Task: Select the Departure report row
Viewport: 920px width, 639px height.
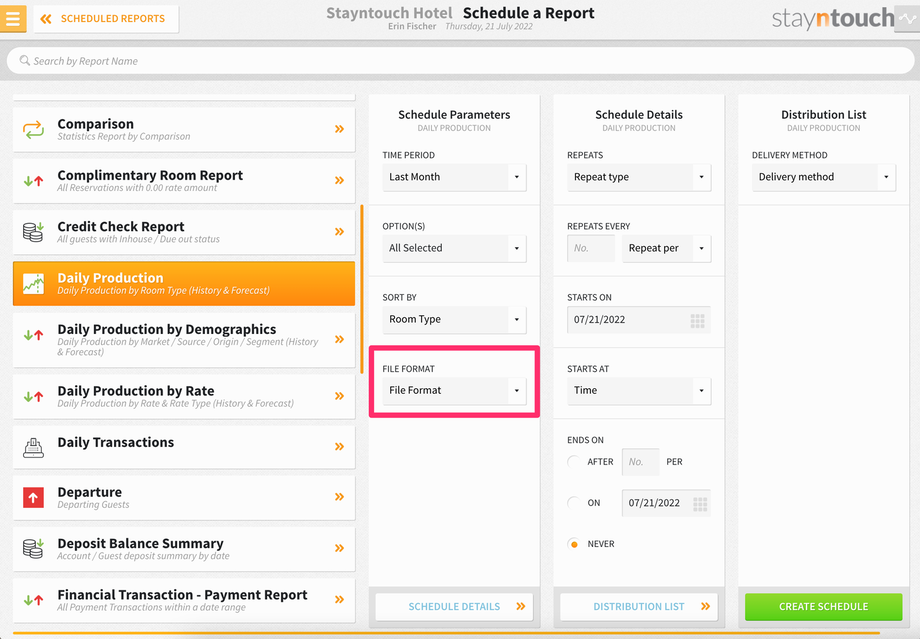Action: pos(184,498)
